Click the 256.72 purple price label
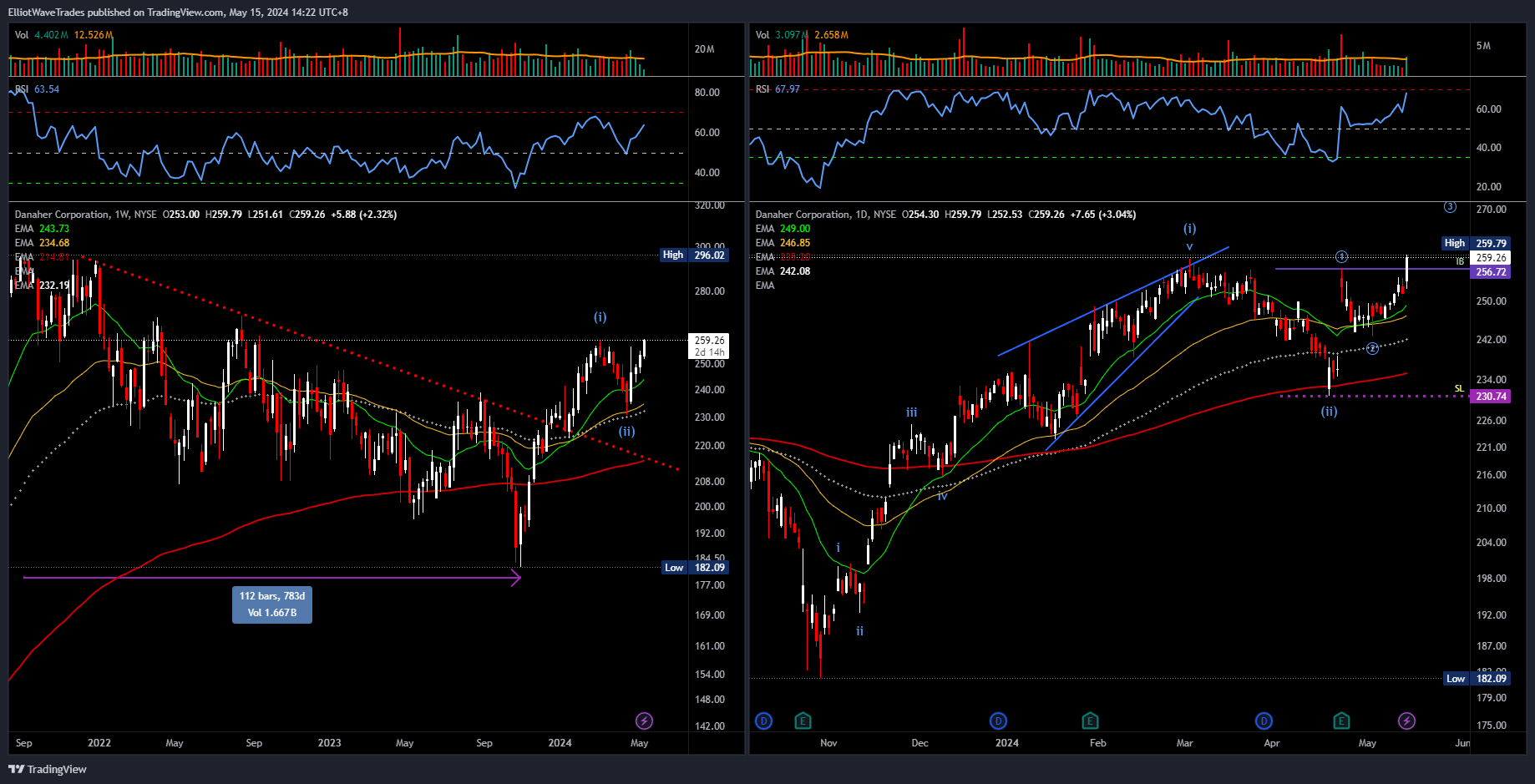This screenshot has height=784, width=1535. tap(1491, 272)
